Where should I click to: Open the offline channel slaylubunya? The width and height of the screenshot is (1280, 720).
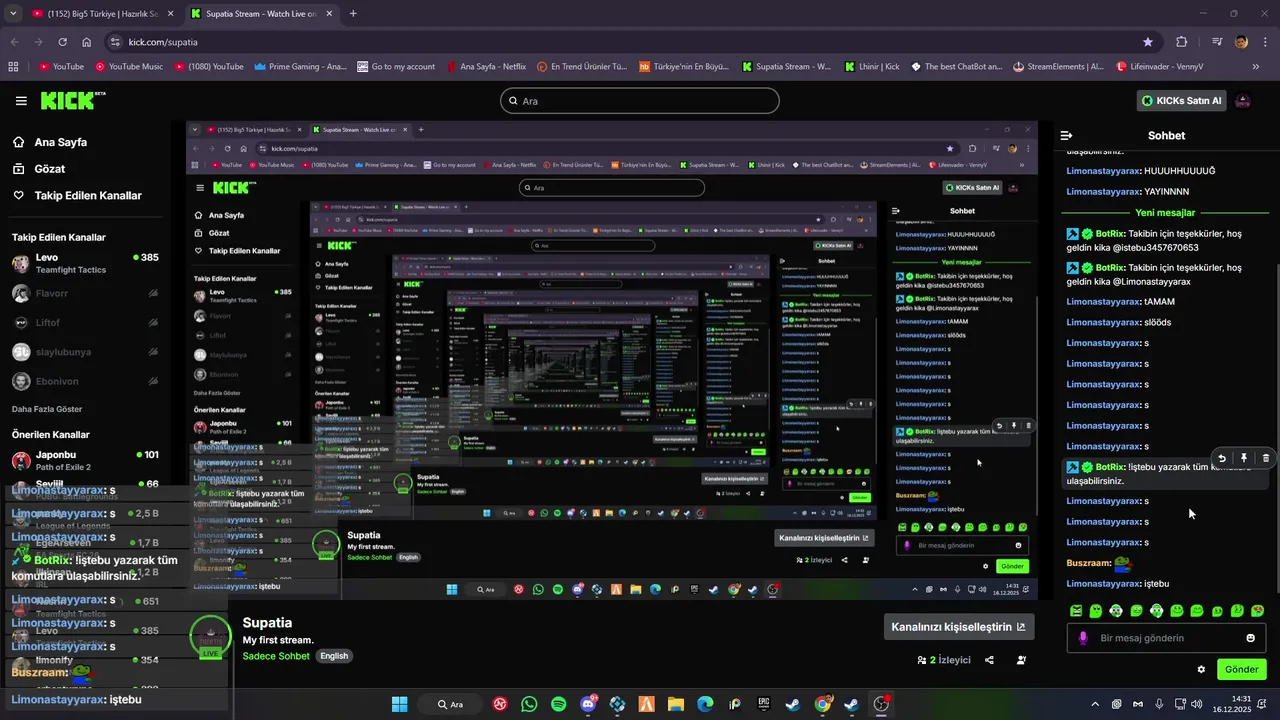(x=84, y=352)
